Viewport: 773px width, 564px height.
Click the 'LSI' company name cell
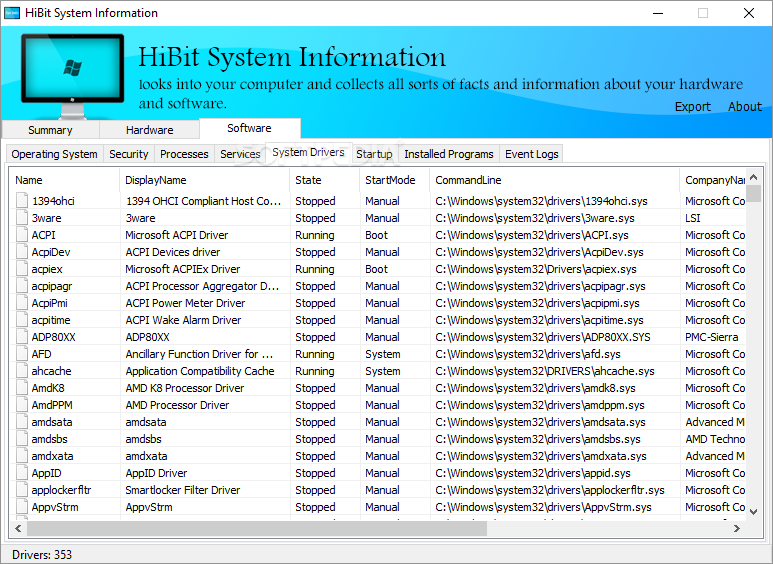coord(693,218)
